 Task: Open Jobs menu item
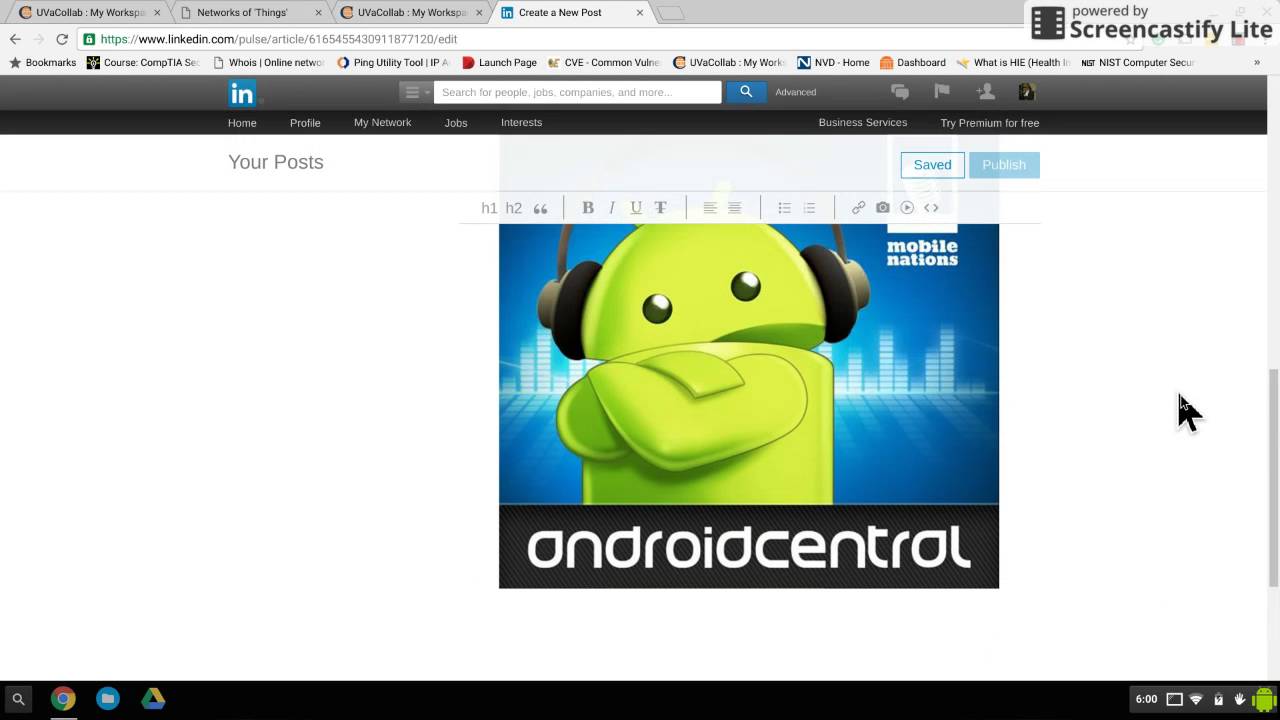[456, 123]
